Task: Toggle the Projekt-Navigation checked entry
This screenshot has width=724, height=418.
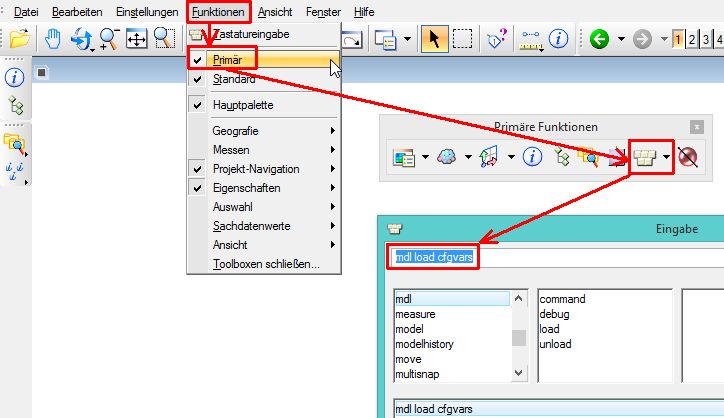Action: 264,169
